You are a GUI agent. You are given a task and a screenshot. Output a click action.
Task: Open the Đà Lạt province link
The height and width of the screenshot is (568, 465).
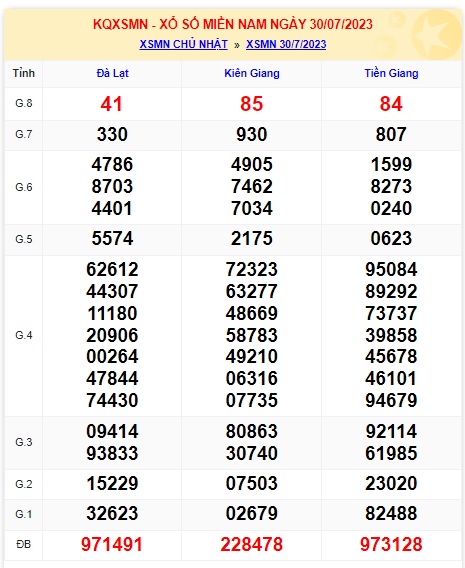point(112,74)
